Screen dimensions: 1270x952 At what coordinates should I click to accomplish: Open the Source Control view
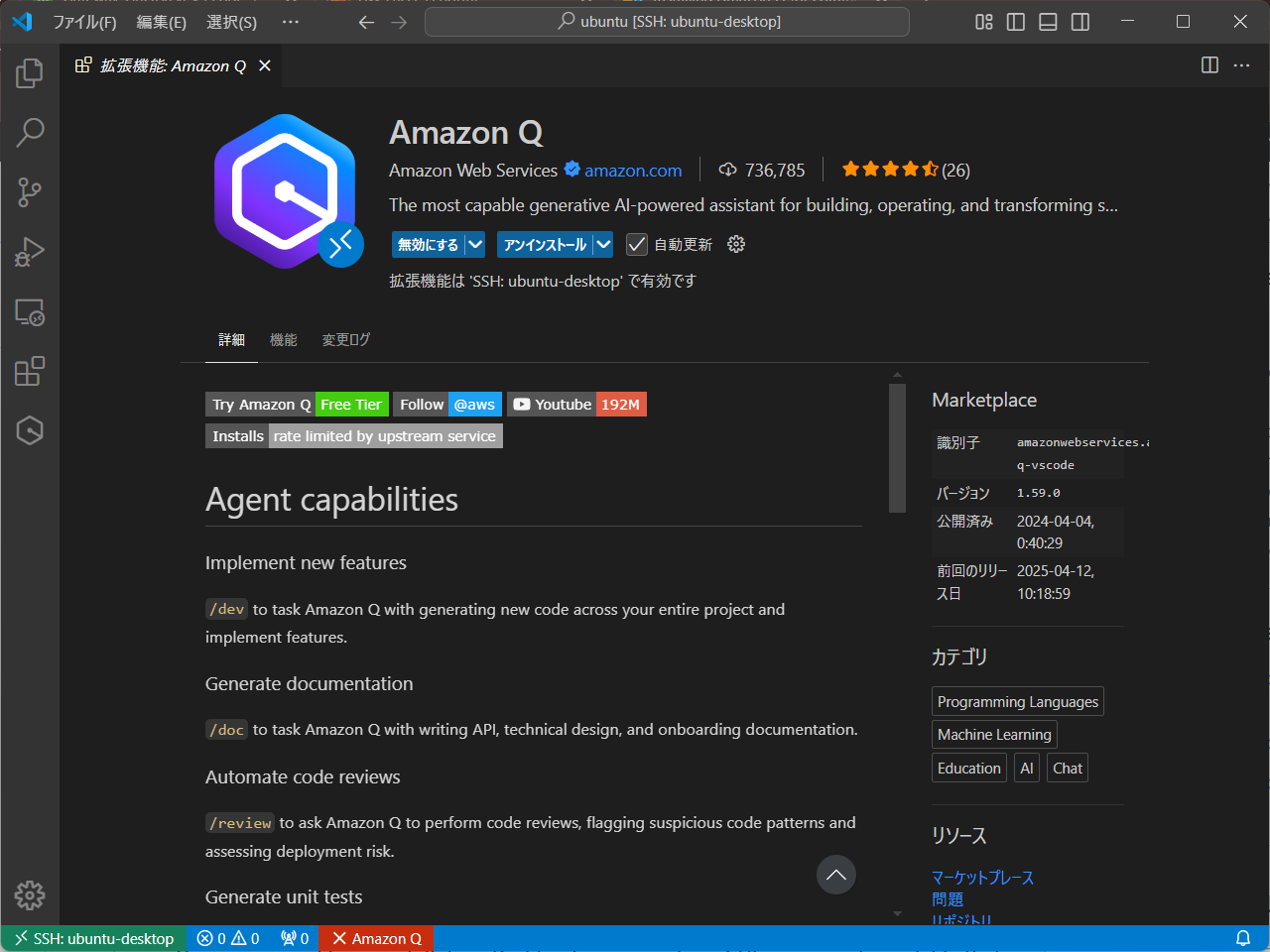30,191
